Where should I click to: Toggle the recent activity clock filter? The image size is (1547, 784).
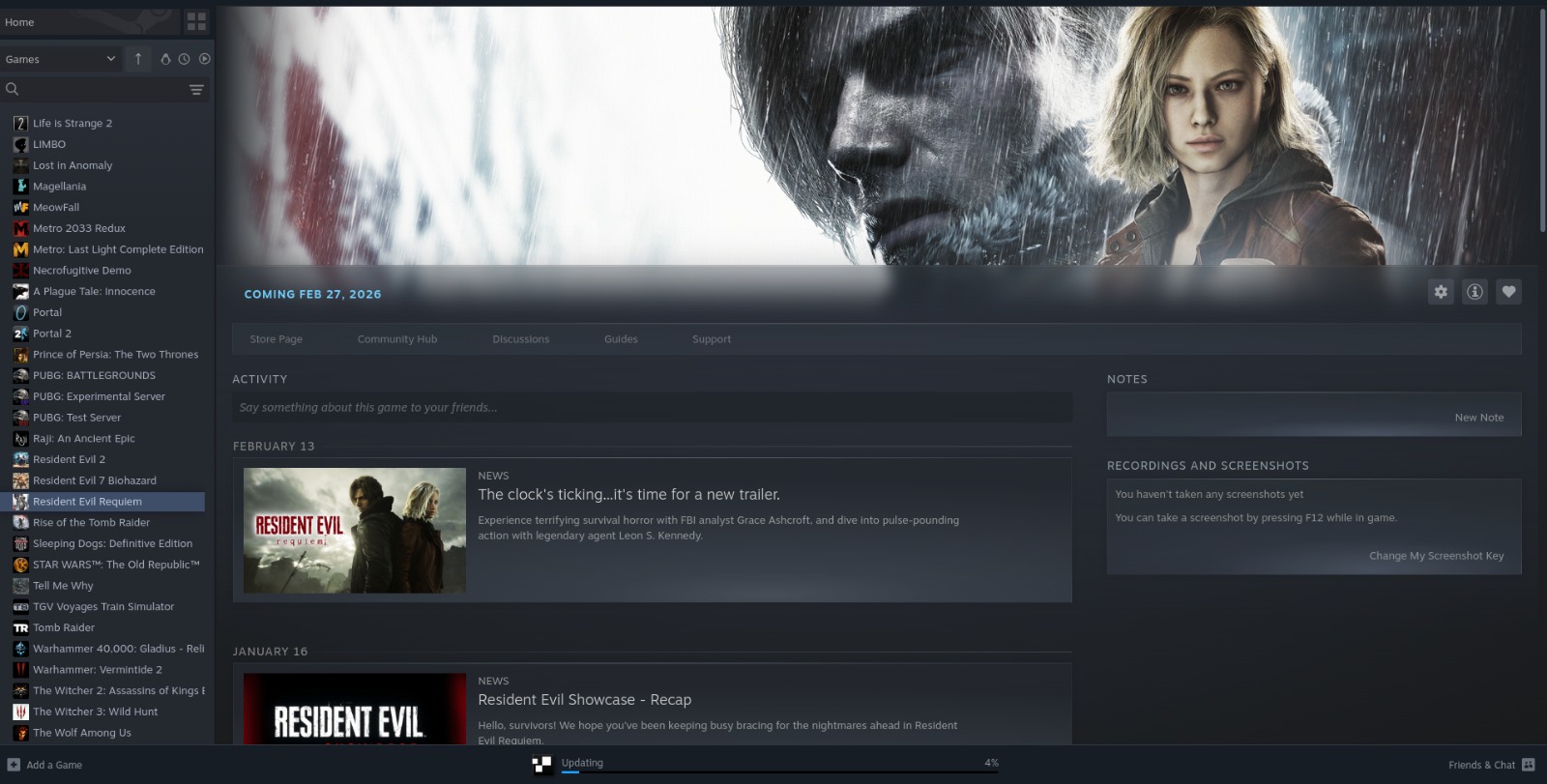click(184, 59)
